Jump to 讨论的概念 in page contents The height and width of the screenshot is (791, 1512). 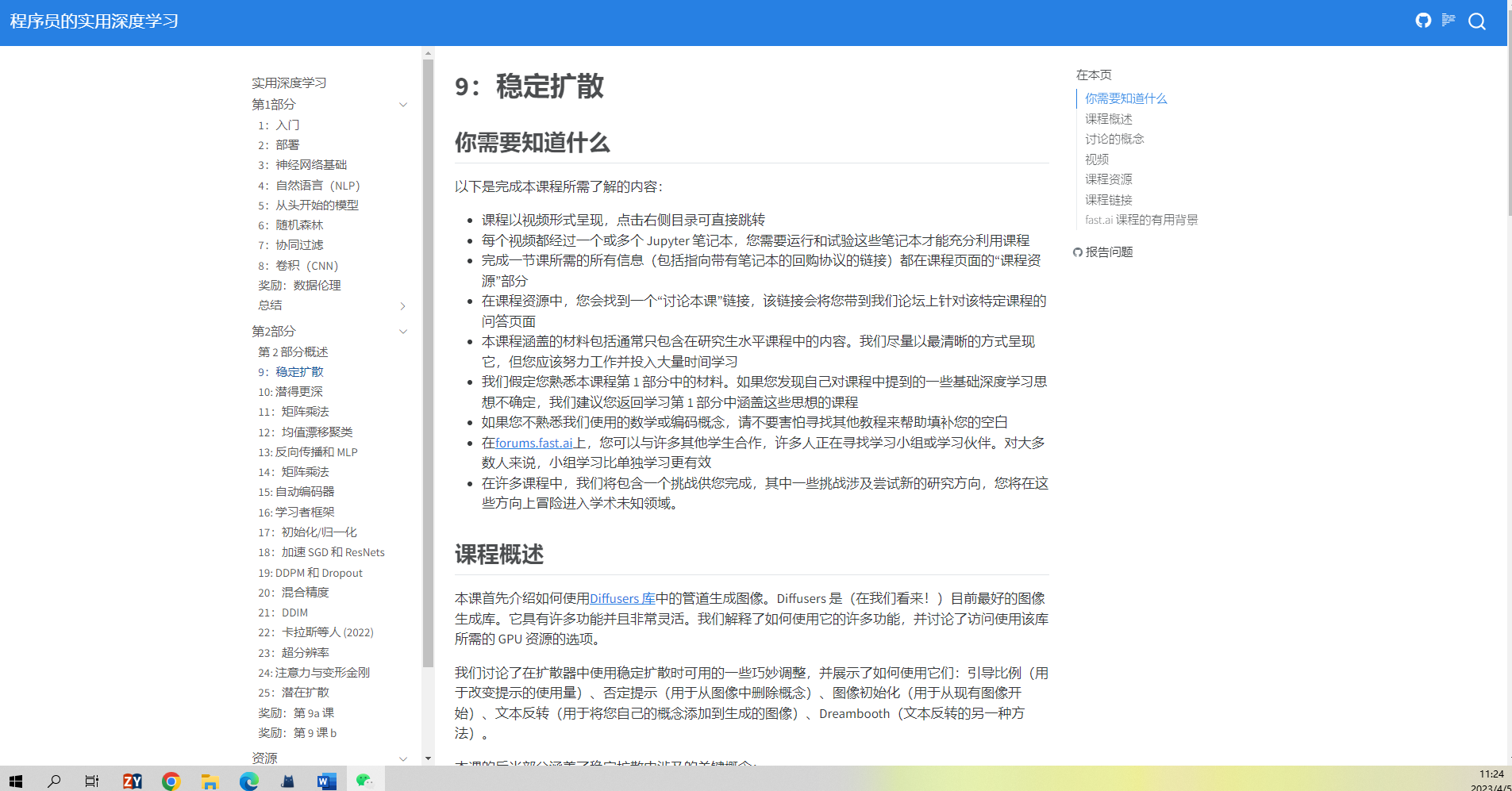coord(1114,139)
